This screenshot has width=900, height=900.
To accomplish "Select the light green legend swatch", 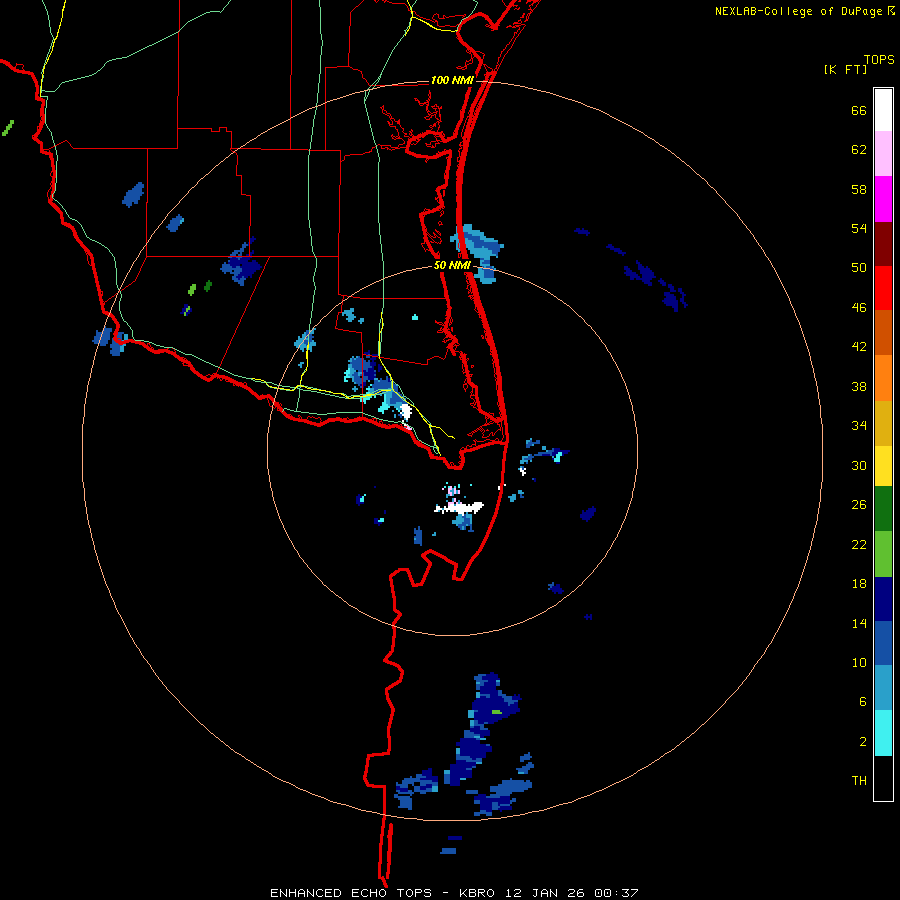I will coord(883,554).
